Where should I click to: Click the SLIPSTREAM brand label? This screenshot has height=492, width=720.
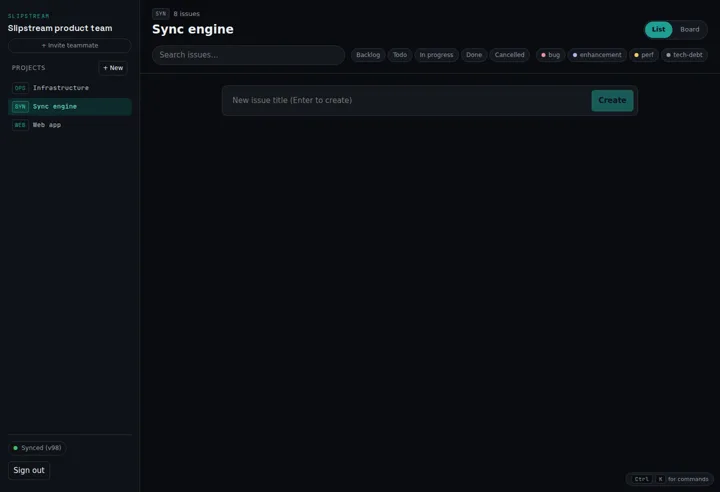tap(28, 16)
